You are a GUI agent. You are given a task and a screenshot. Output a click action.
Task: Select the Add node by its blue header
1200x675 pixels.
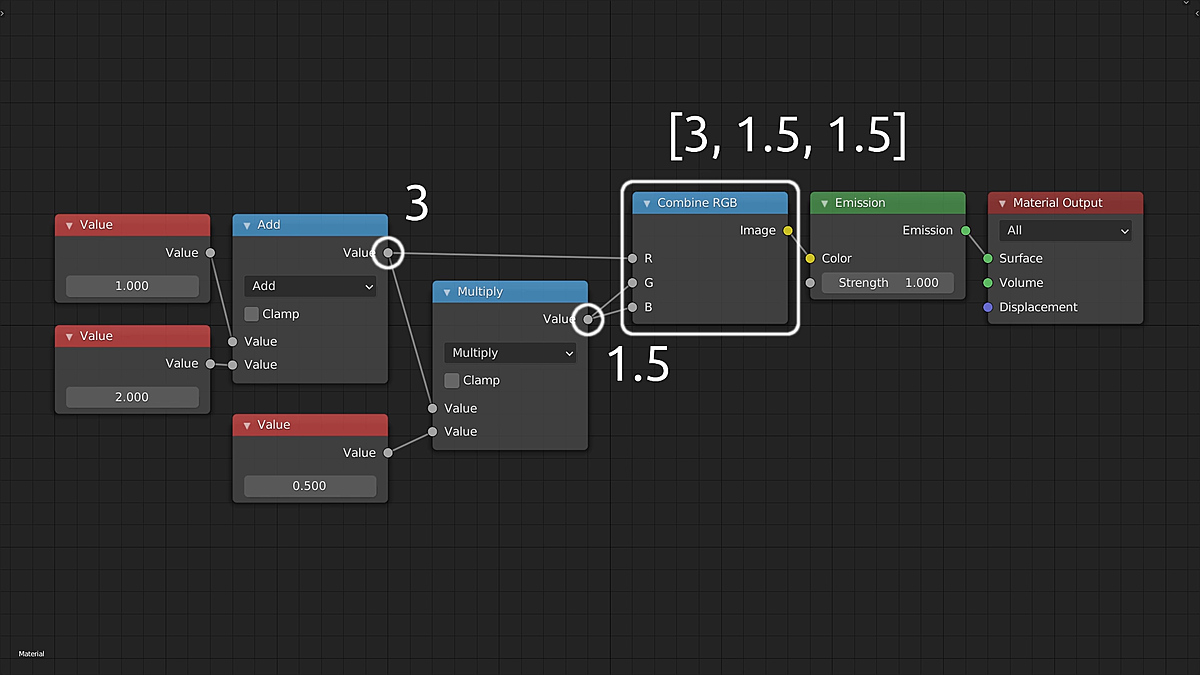(310, 225)
